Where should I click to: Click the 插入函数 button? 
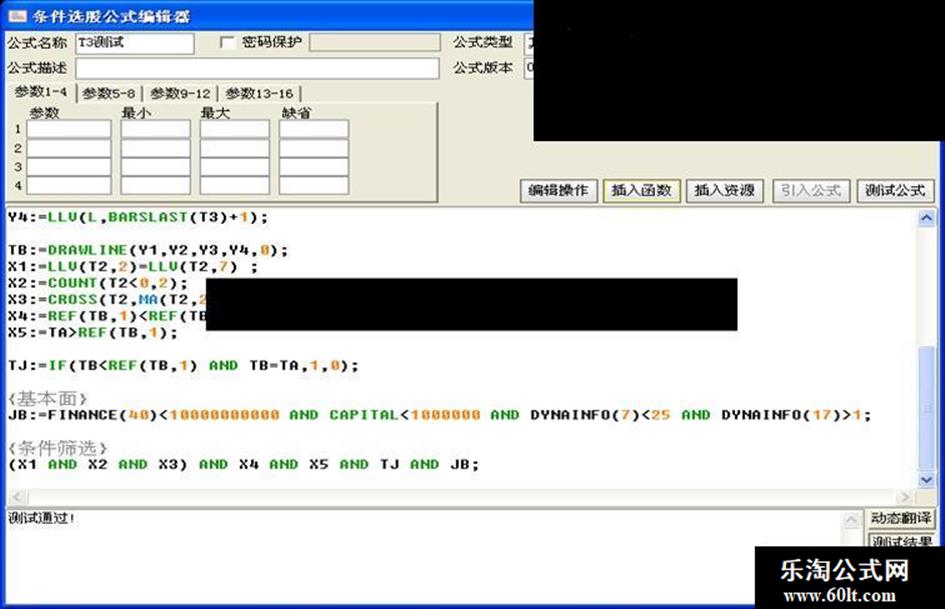click(641, 191)
